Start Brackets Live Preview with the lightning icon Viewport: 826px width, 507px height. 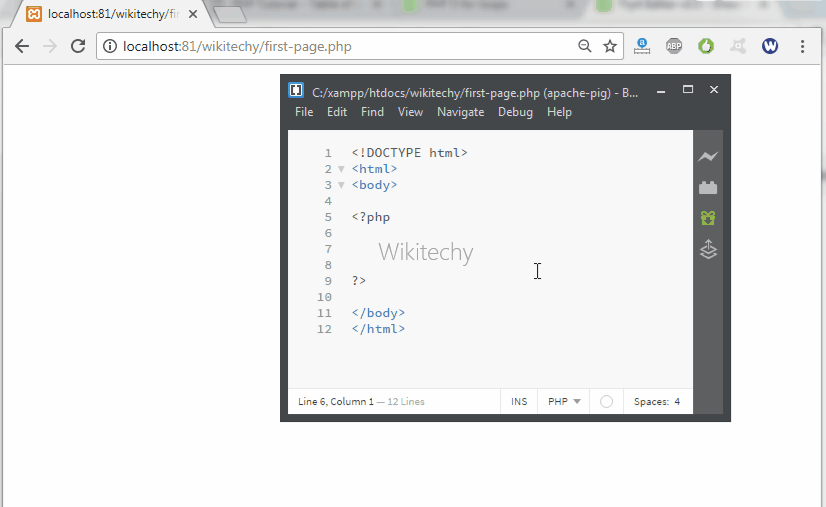708,156
